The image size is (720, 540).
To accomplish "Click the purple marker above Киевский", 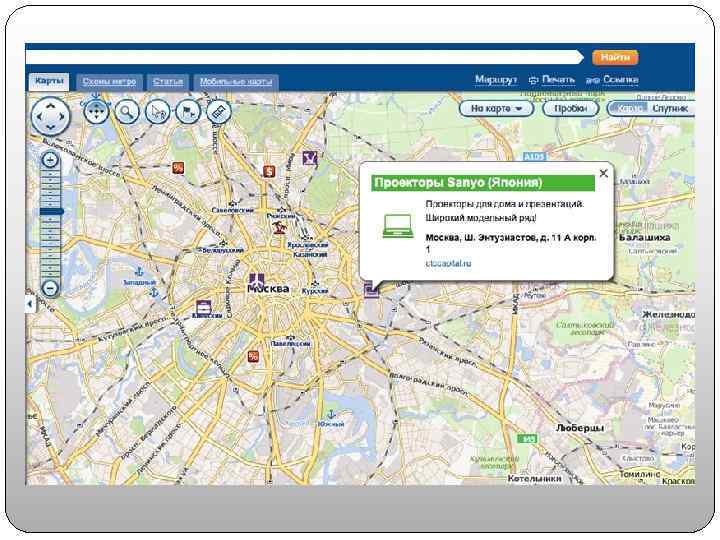I will point(203,306).
